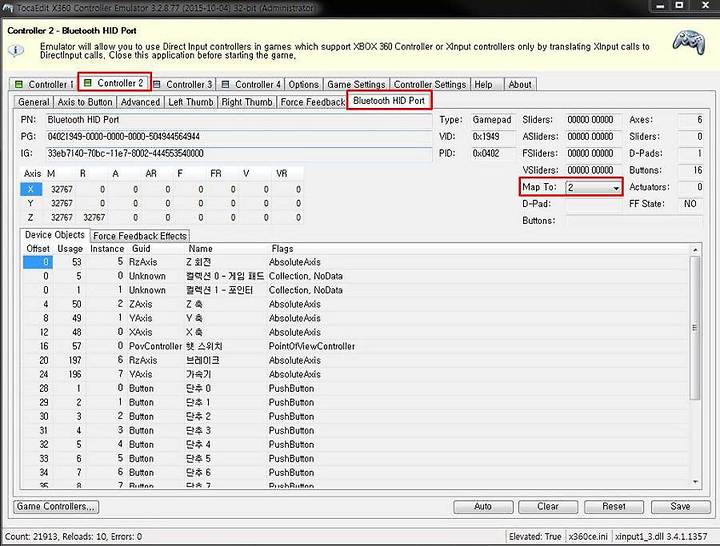Select the Z axis row
Viewport: 720px width, 546px height.
161,217
